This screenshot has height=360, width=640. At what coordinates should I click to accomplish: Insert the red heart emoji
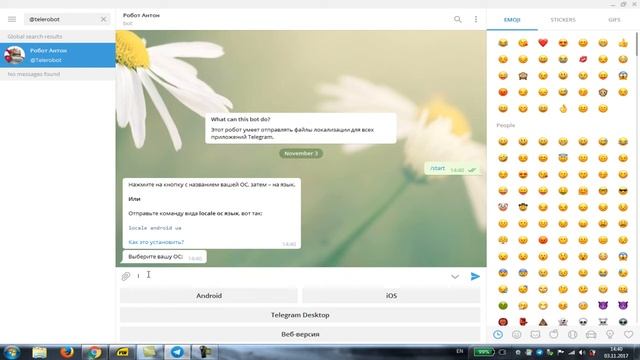pyautogui.click(x=543, y=43)
